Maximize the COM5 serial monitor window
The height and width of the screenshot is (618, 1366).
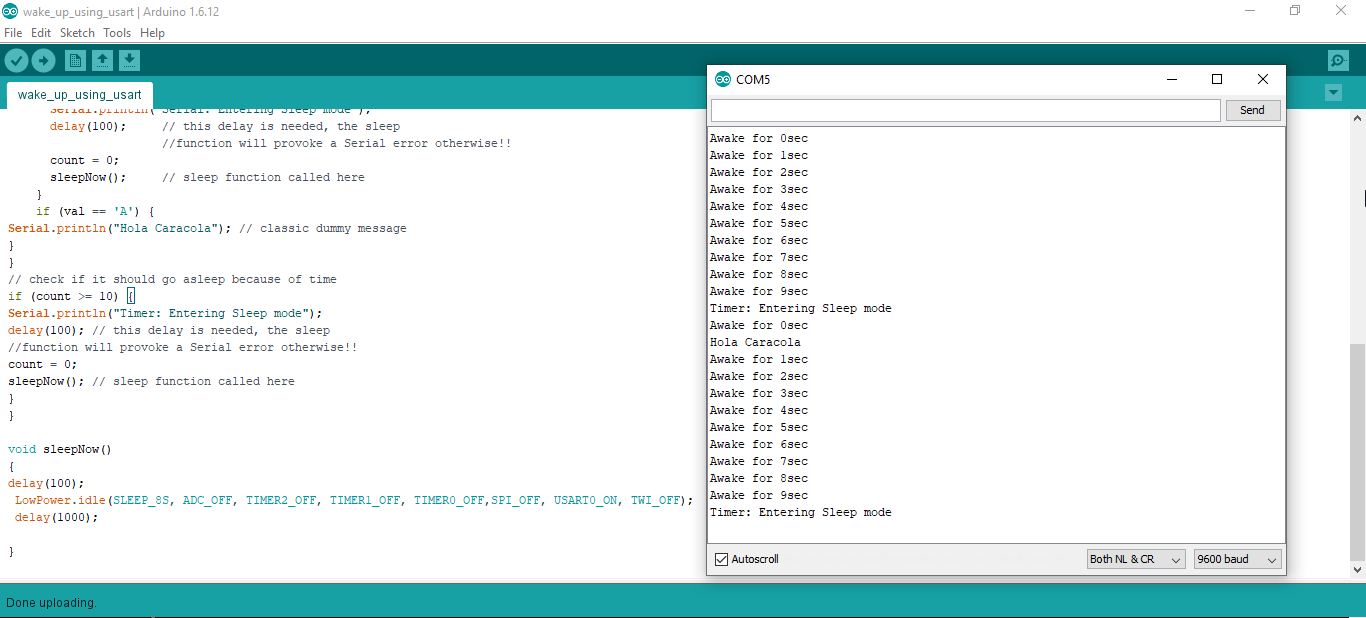[x=1217, y=79]
